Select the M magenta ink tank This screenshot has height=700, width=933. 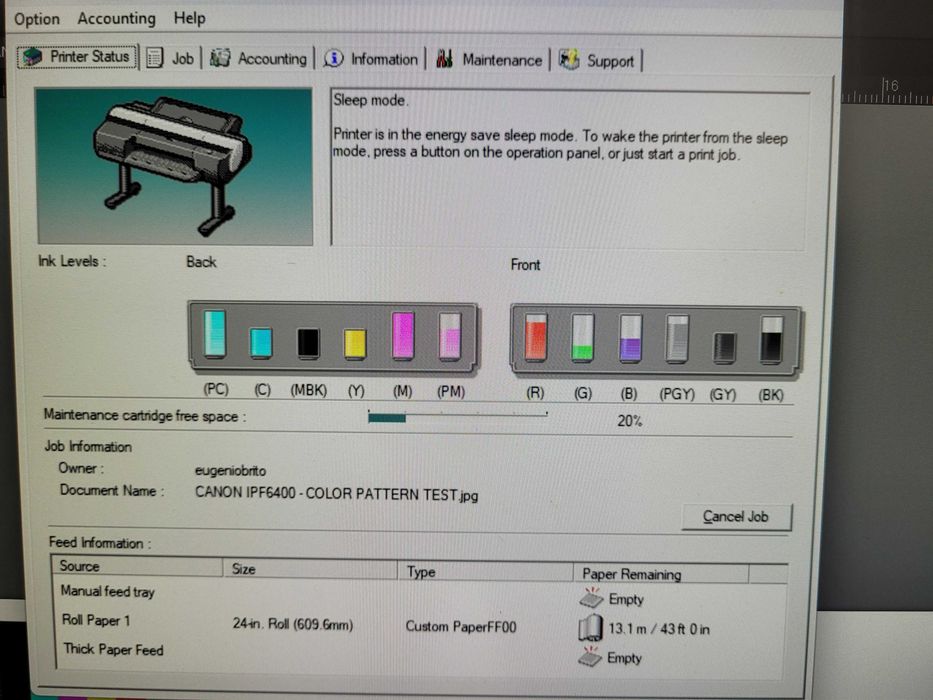point(403,336)
